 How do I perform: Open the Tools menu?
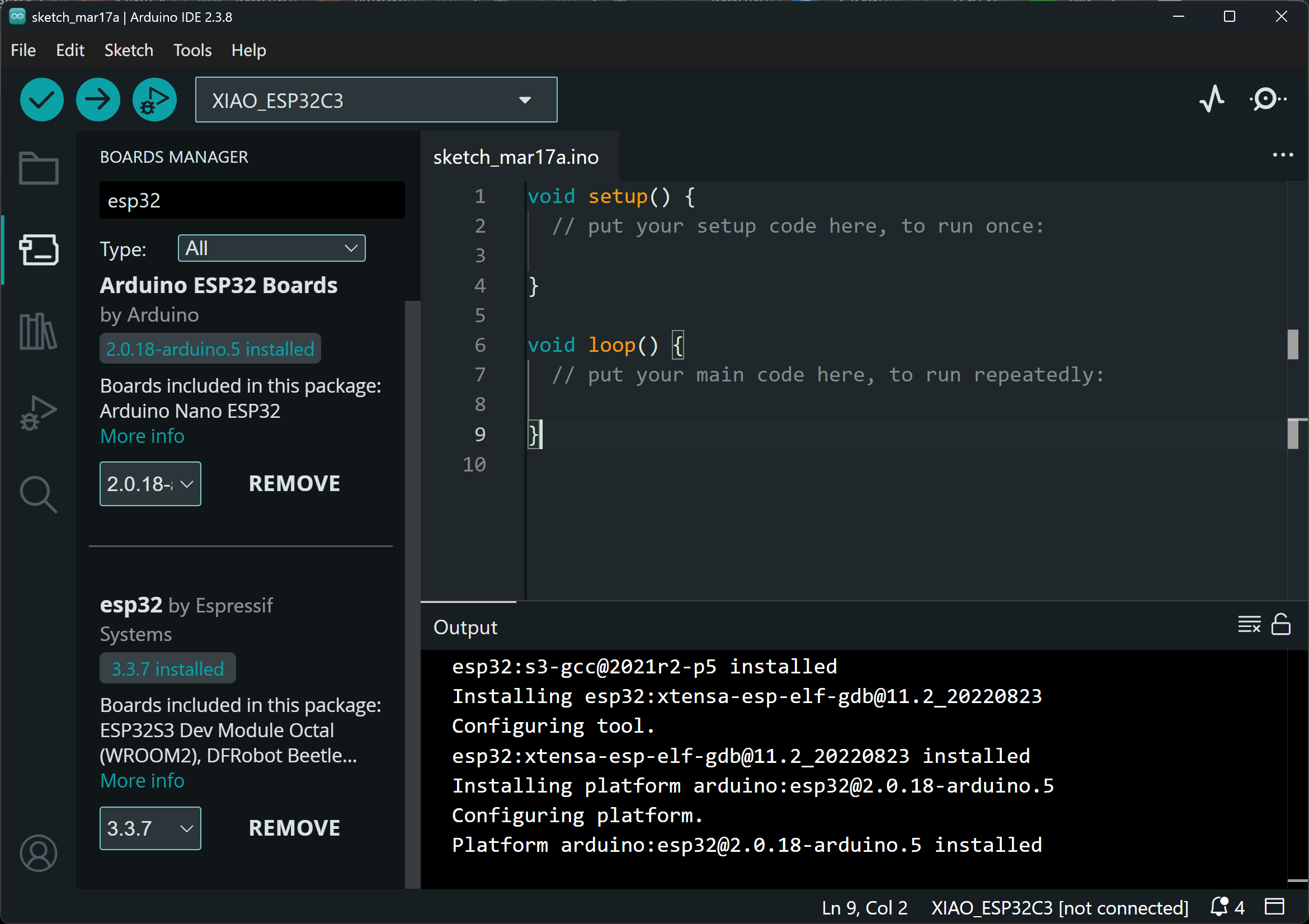click(x=192, y=50)
